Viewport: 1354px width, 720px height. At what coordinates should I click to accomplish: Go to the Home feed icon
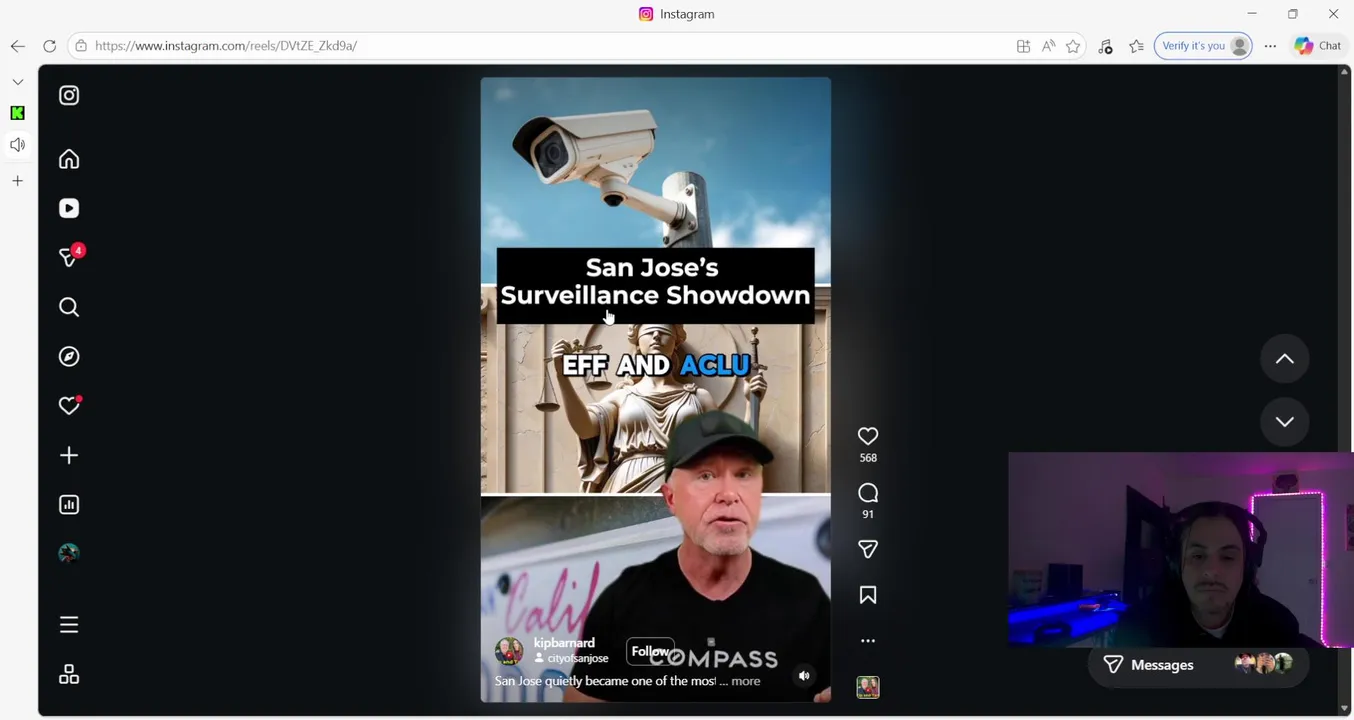tap(69, 159)
